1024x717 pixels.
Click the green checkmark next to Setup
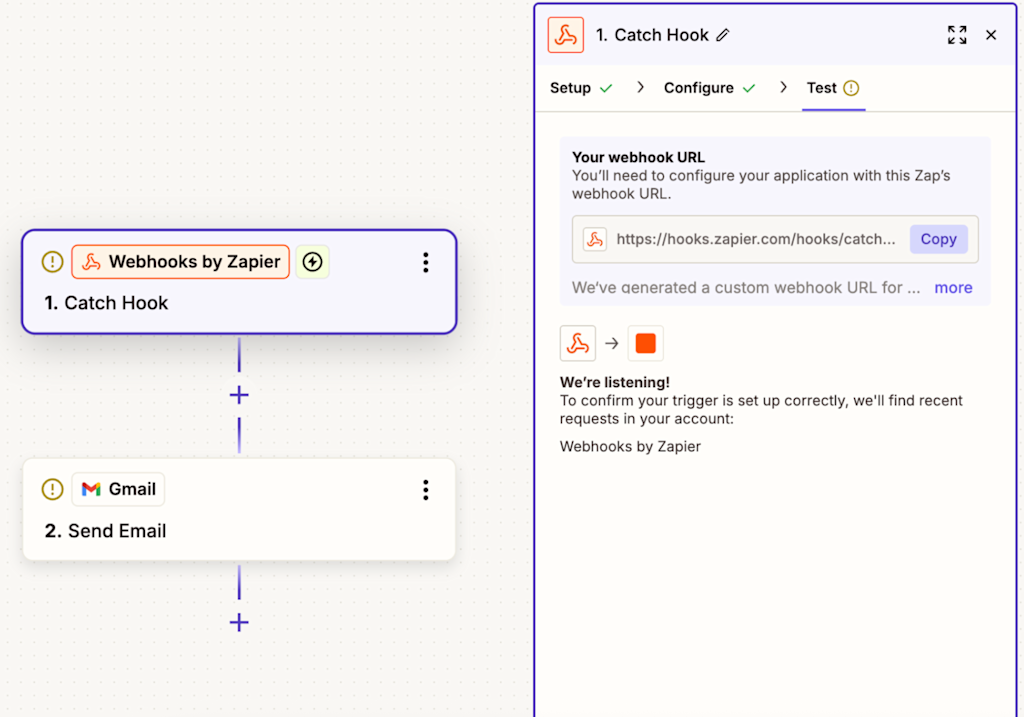606,88
